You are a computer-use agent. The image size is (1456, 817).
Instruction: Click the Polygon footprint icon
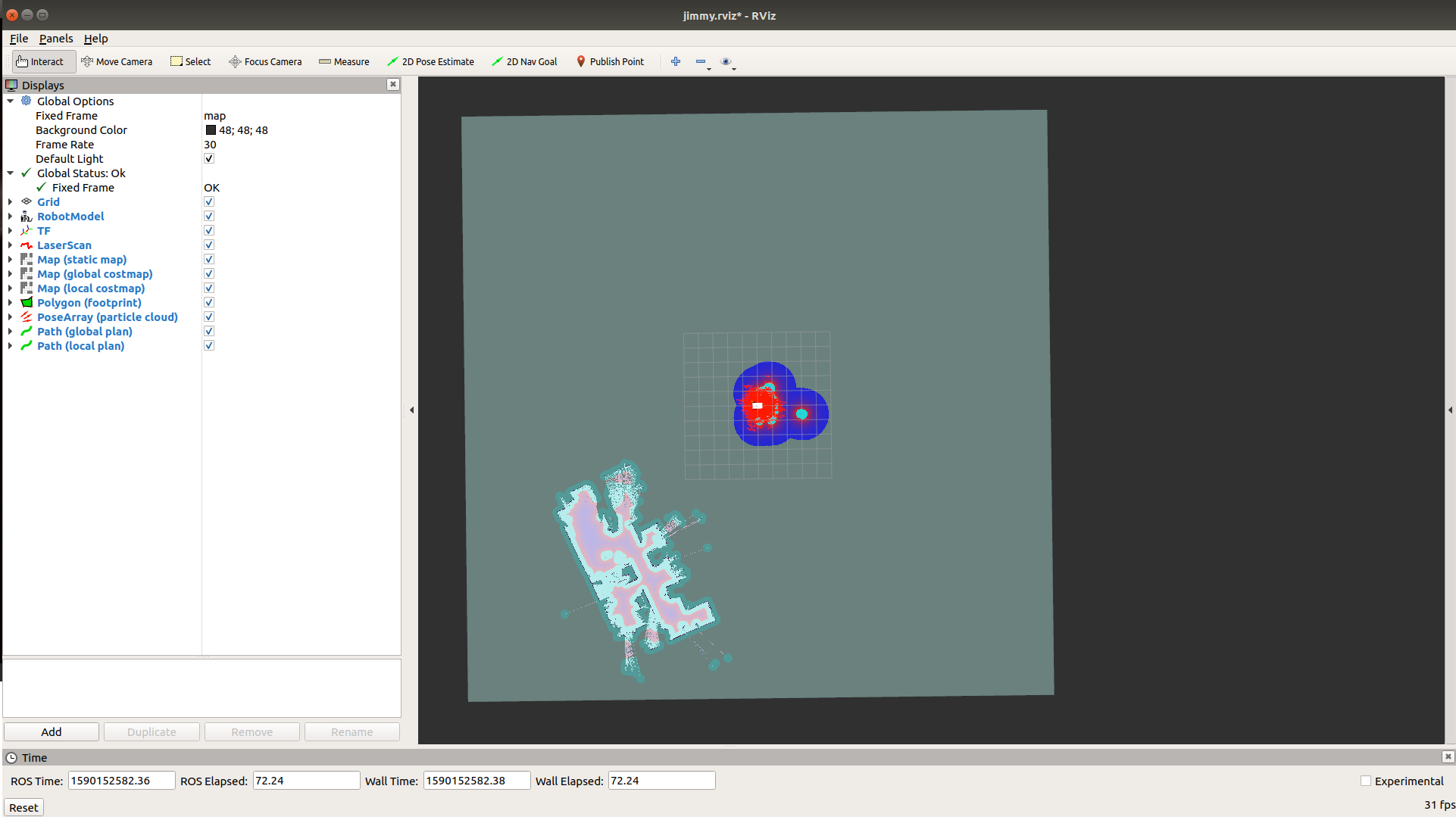pos(27,302)
